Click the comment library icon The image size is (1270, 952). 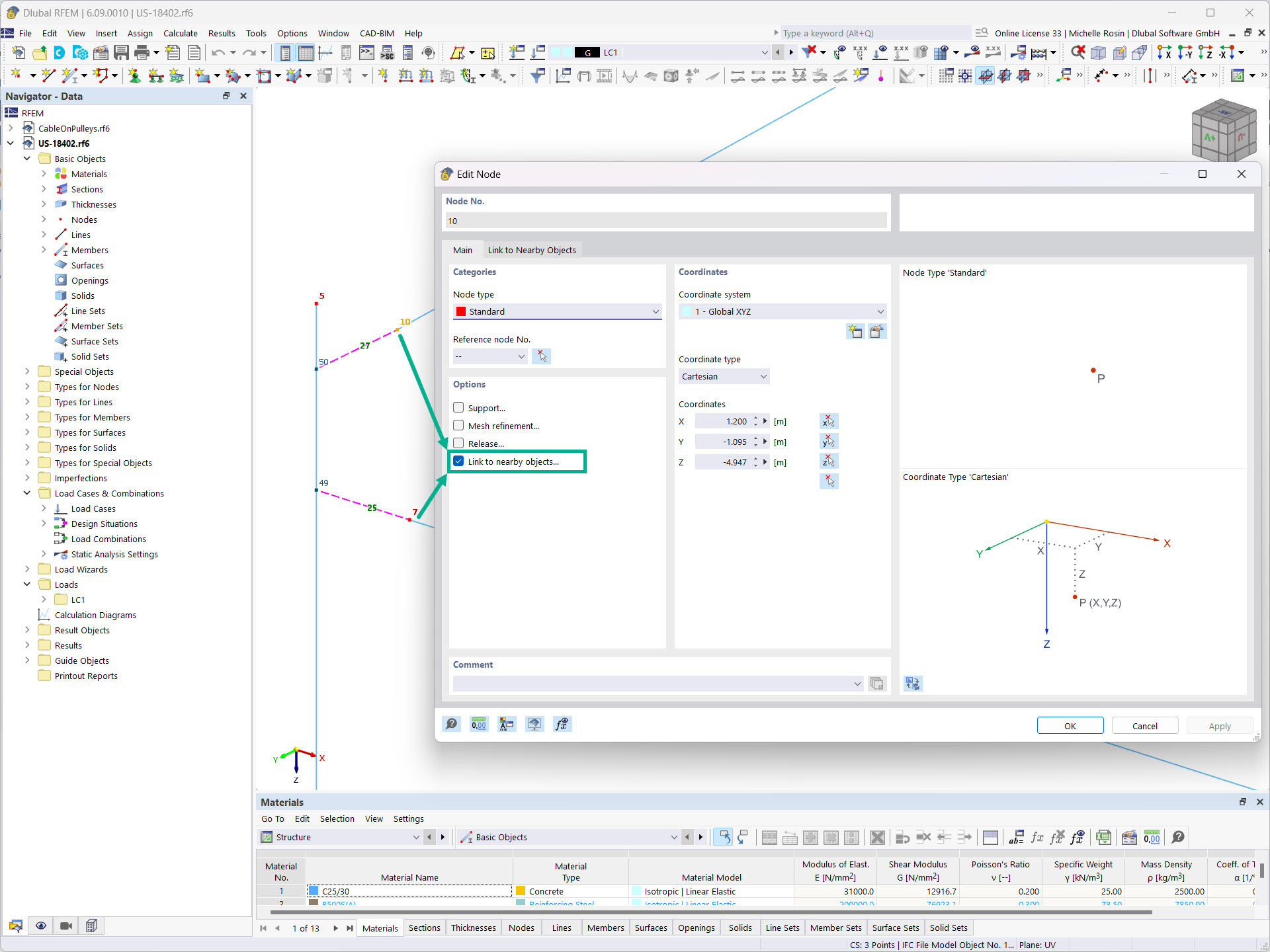point(877,684)
